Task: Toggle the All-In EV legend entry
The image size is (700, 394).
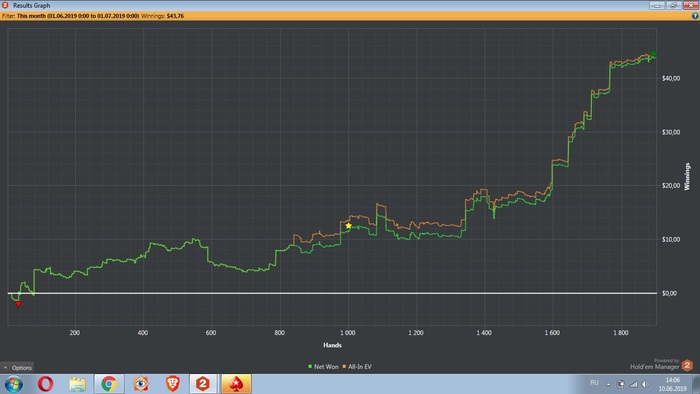Action: [x=357, y=367]
